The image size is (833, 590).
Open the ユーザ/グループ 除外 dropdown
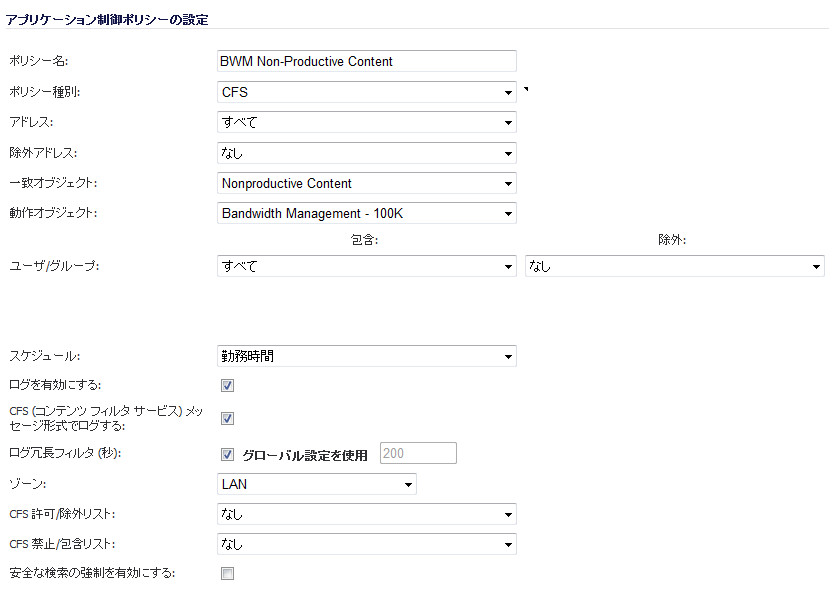[x=675, y=266]
